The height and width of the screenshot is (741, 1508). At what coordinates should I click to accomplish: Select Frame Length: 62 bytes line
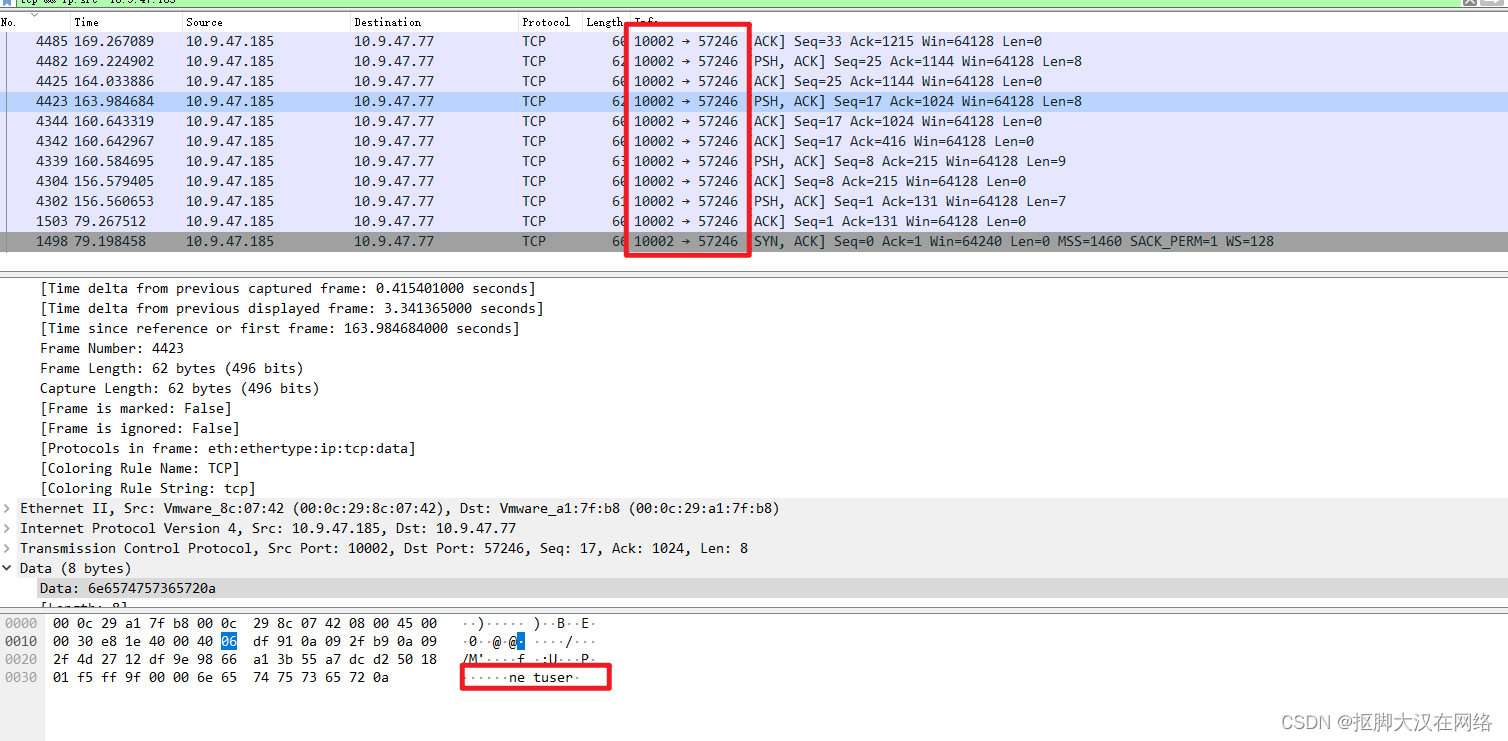(172, 368)
